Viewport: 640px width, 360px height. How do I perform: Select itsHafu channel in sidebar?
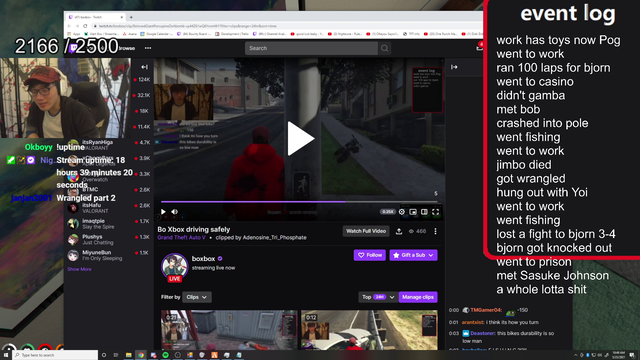click(x=109, y=208)
